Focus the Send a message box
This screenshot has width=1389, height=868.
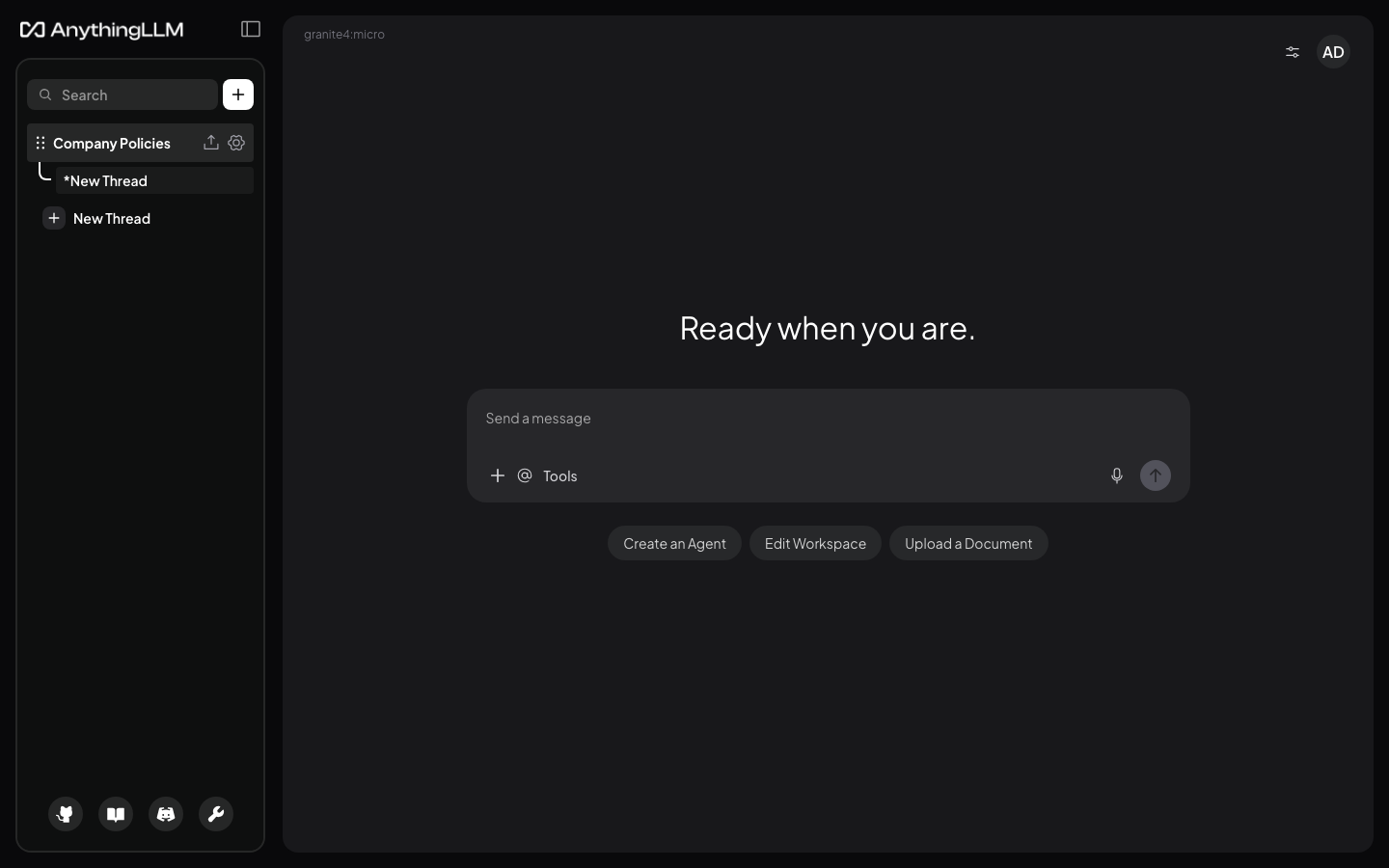point(828,419)
